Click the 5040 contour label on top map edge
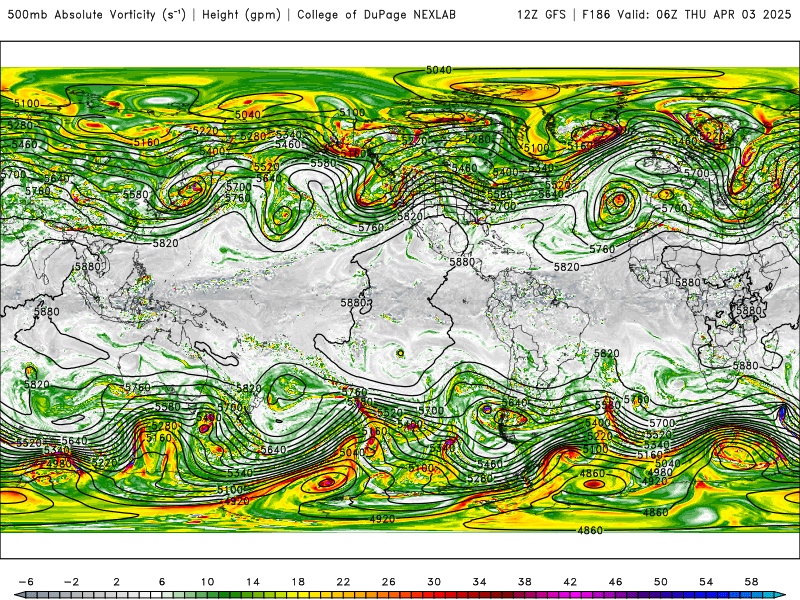Image resolution: width=800 pixels, height=600 pixels. coord(439,70)
